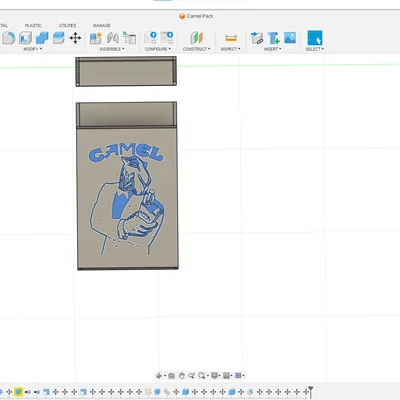Click the Orbit navigation icon
The image size is (400, 400).
point(159,376)
